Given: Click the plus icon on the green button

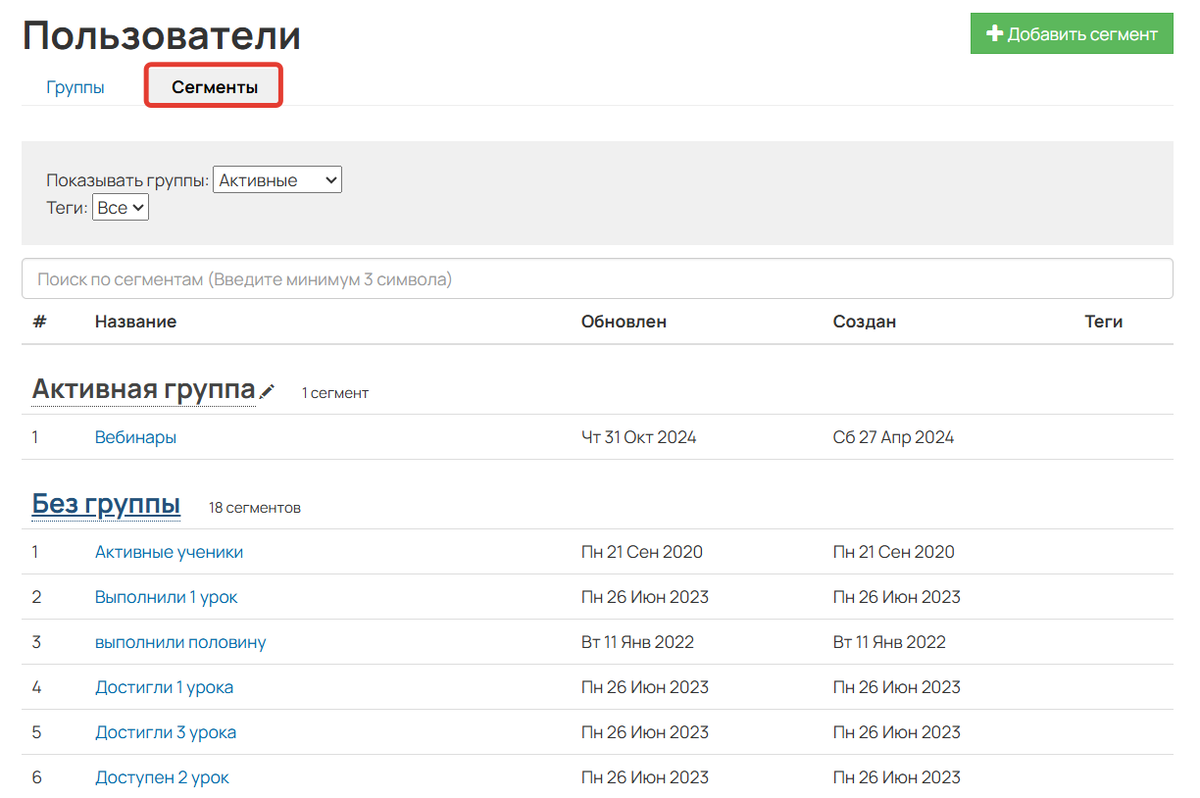Looking at the screenshot, I should click(995, 33).
